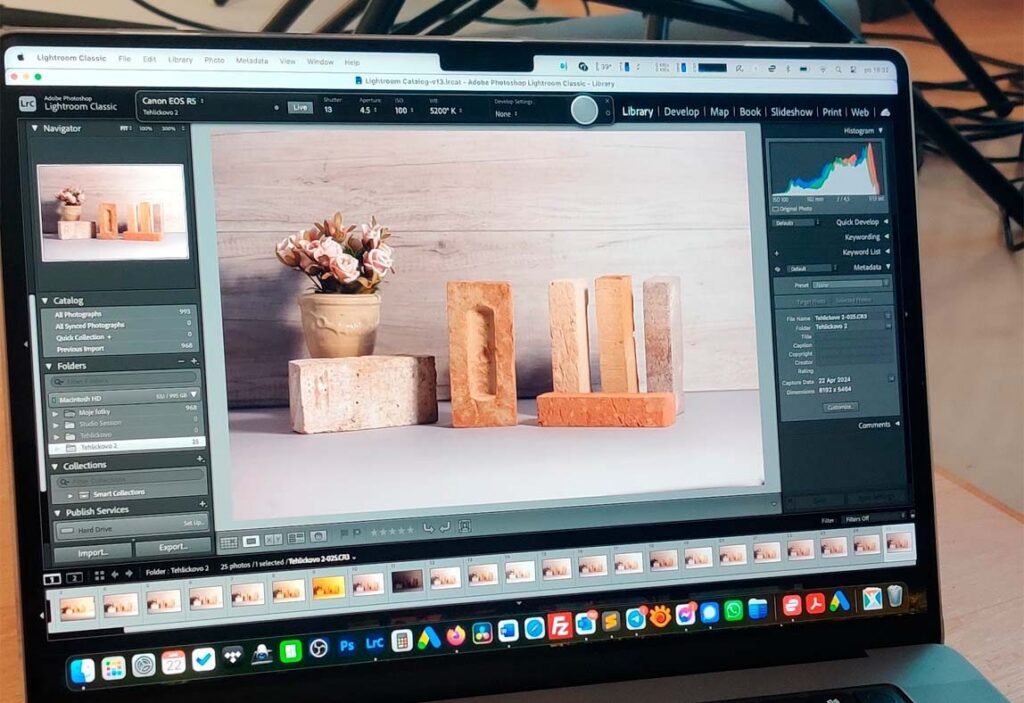Select Tehlickovo 2 folder row
The image size is (1024, 703).
pyautogui.click(x=127, y=446)
